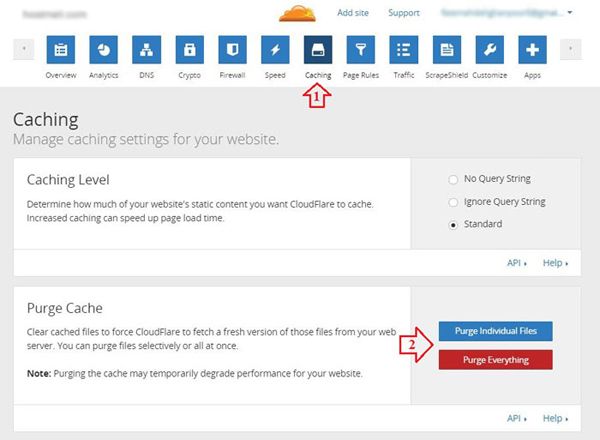The width and height of the screenshot is (600, 440).
Task: Click the Caching Level description paragraph
Action: coord(200,211)
